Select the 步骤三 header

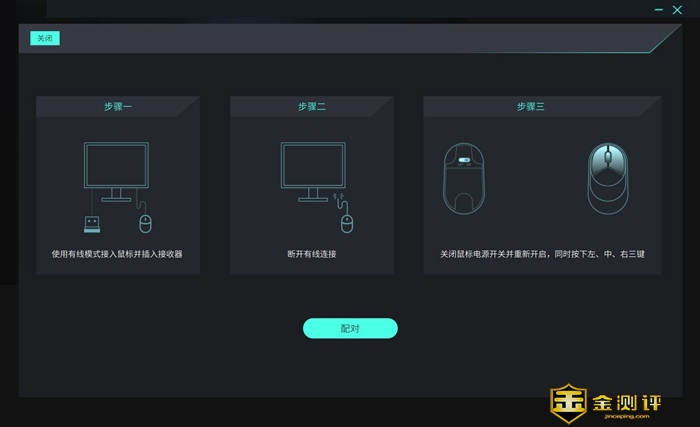click(530, 106)
